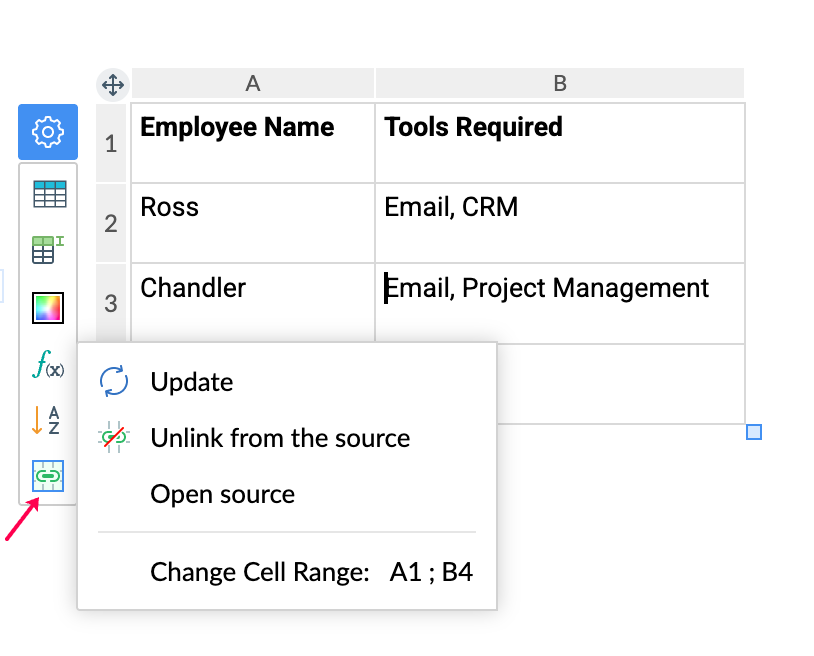Image resolution: width=814 pixels, height=656 pixels.
Task: Click the f(x) formula icon
Action: click(48, 365)
